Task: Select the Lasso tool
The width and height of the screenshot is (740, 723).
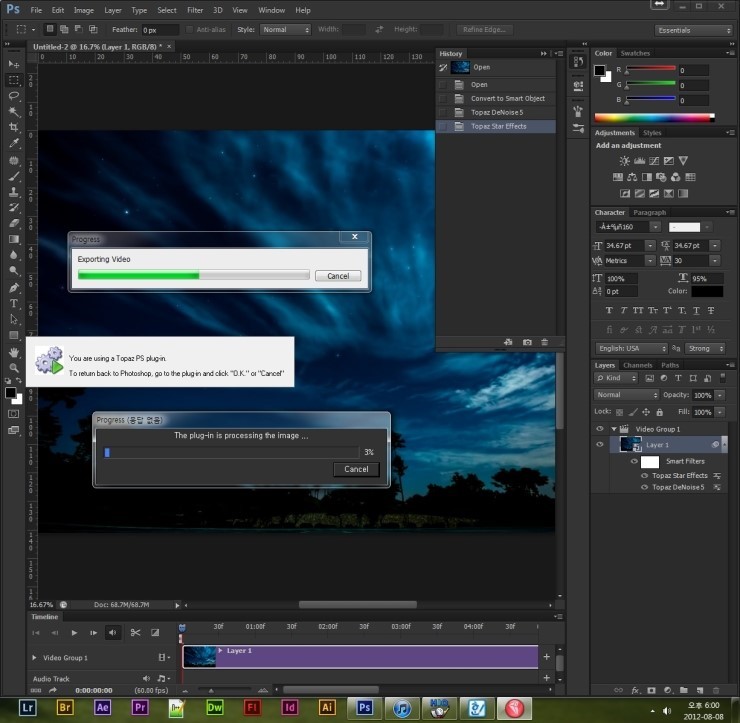Action: pyautogui.click(x=14, y=95)
